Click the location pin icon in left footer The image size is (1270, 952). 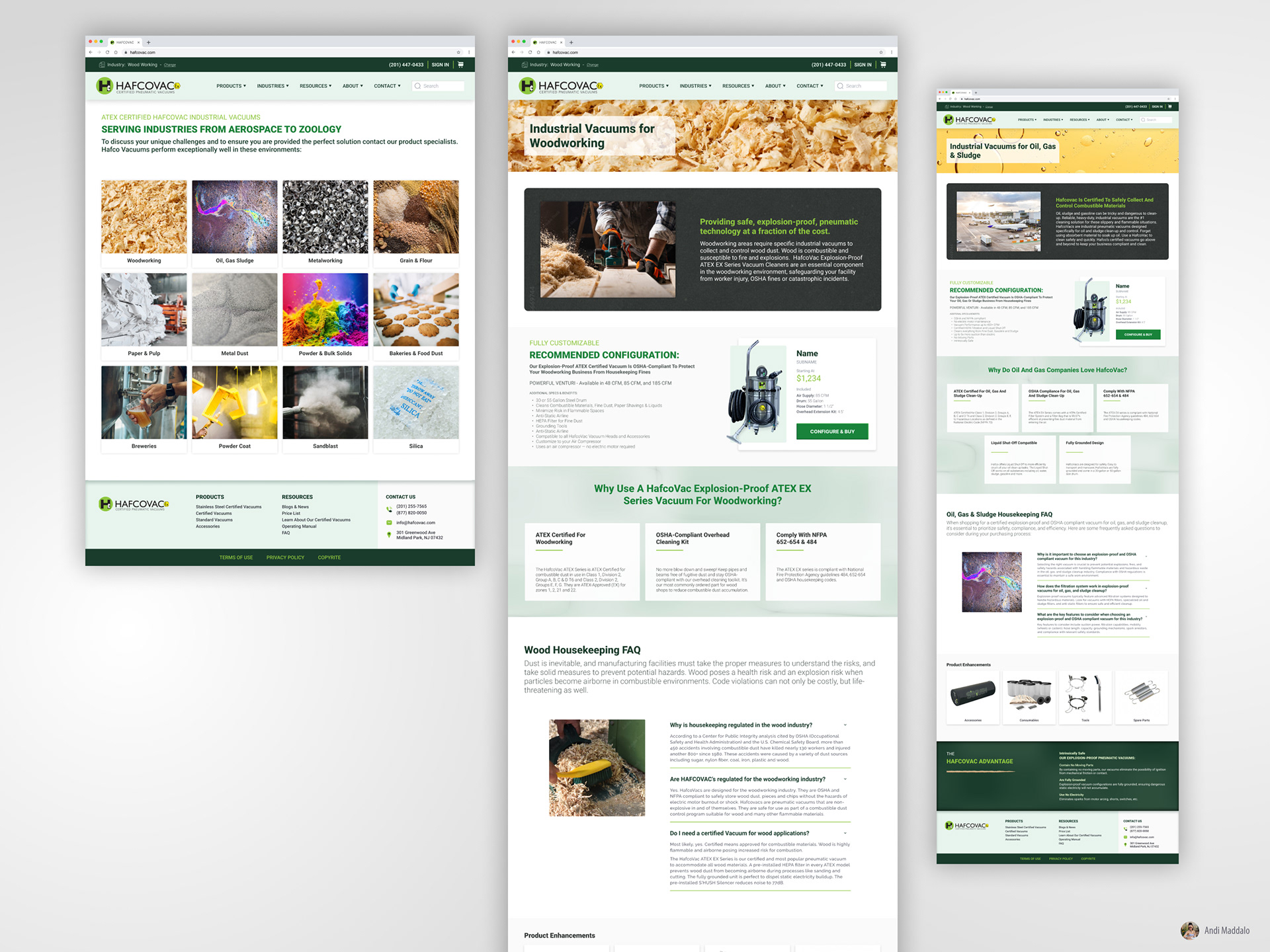[389, 535]
